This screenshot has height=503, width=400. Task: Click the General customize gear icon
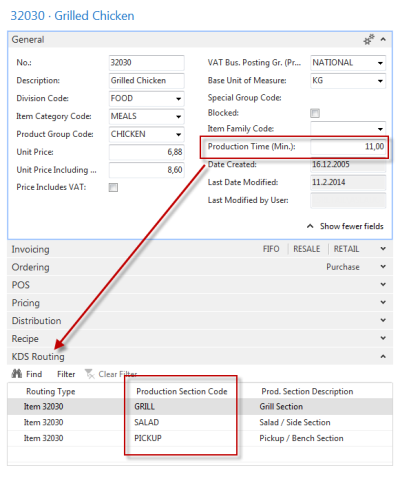click(x=369, y=40)
